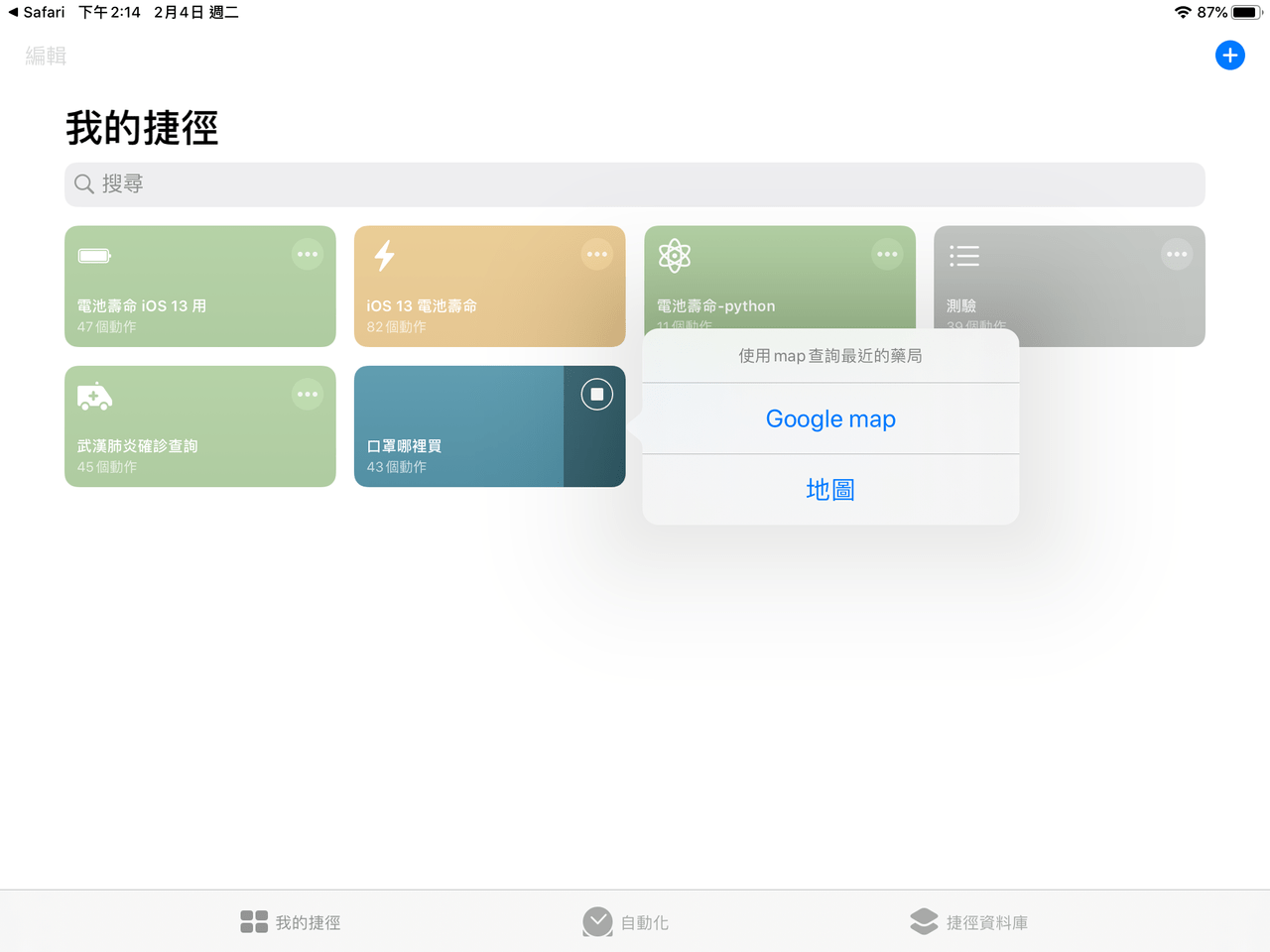Open options for 測驗 shortcut

pyautogui.click(x=1177, y=255)
